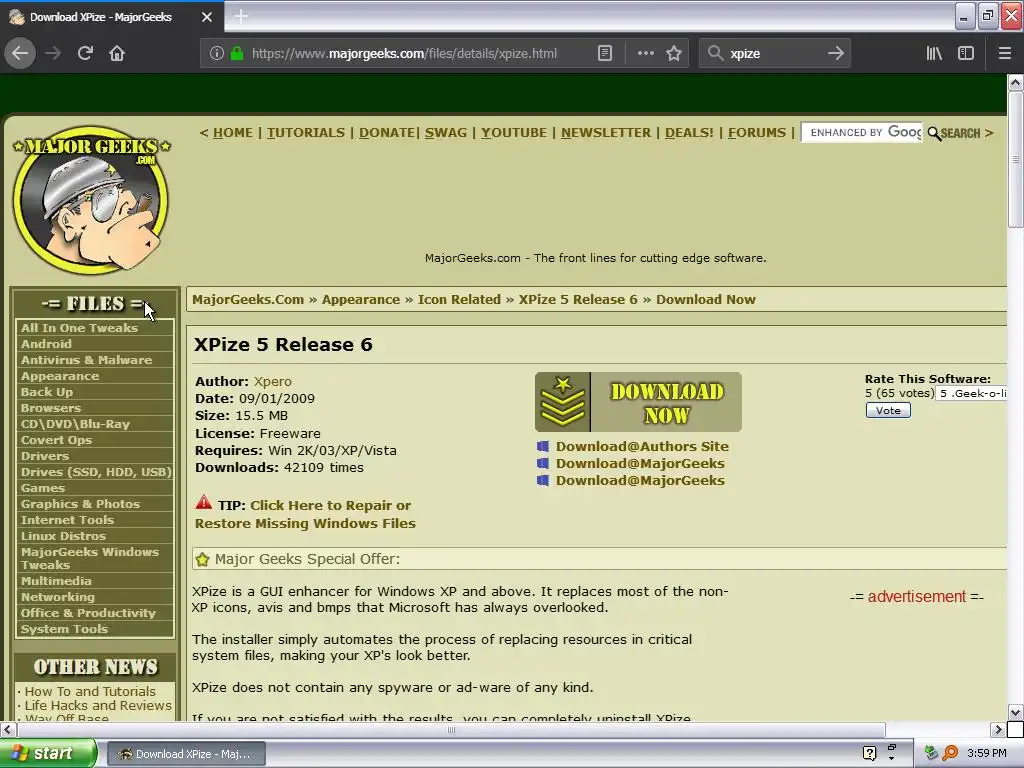1024x768 pixels.
Task: Open page actions three-dot menu
Action: click(x=645, y=53)
